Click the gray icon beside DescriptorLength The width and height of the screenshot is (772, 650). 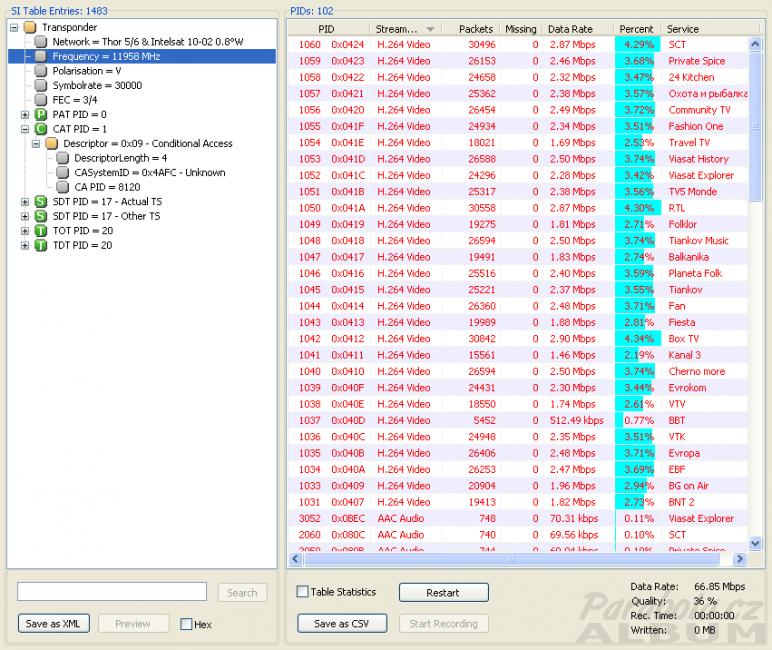(63, 158)
